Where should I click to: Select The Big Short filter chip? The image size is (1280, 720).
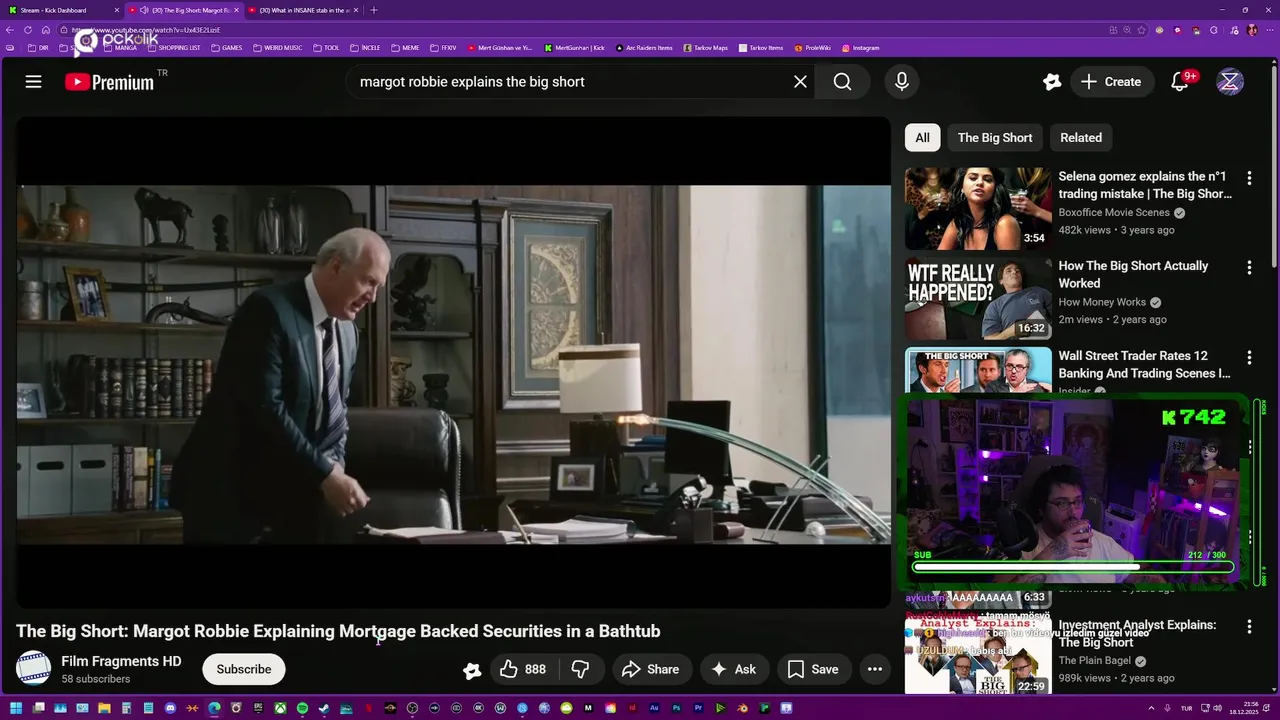(995, 138)
